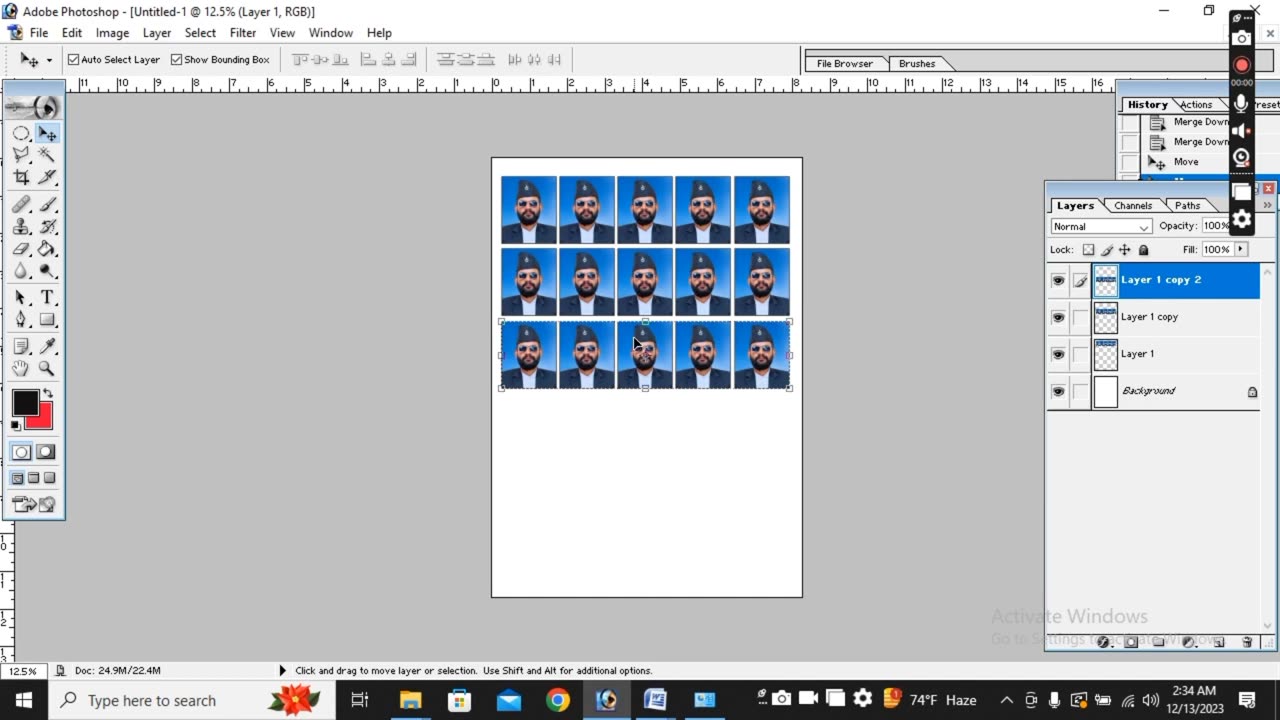Select the Polygonal Lasso tool
The height and width of the screenshot is (720, 1280).
[x=21, y=155]
